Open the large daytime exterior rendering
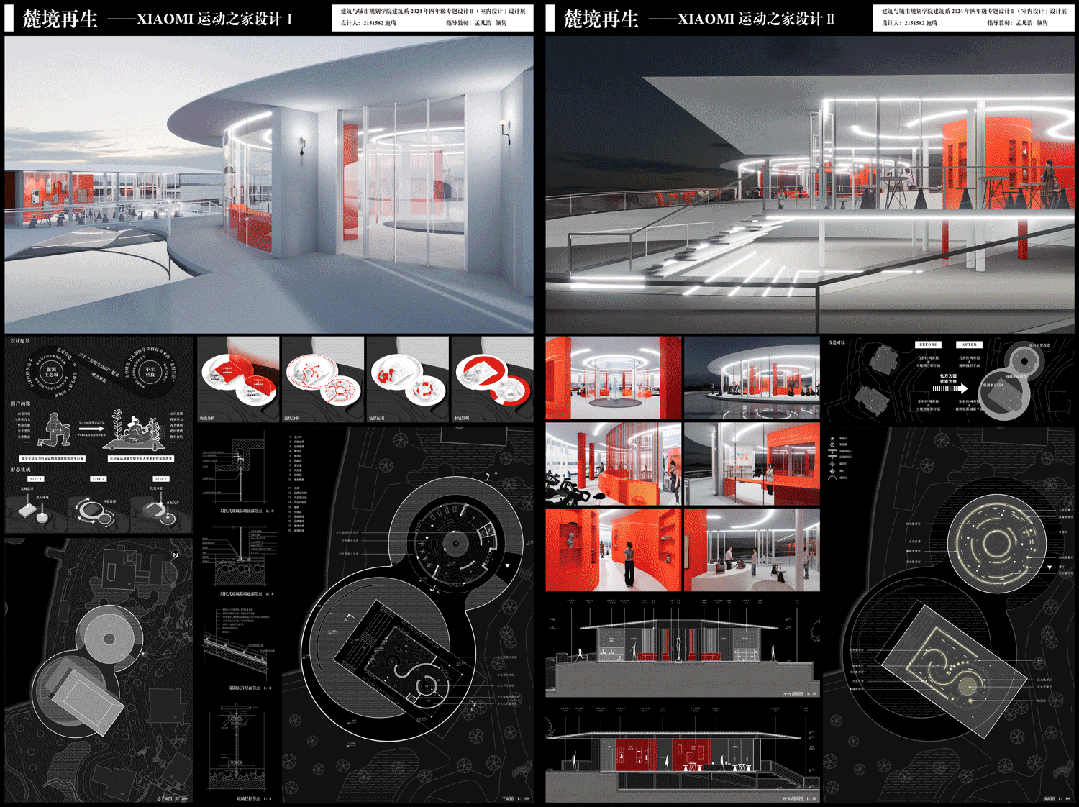Viewport: 1079px width, 807px height. click(x=269, y=184)
